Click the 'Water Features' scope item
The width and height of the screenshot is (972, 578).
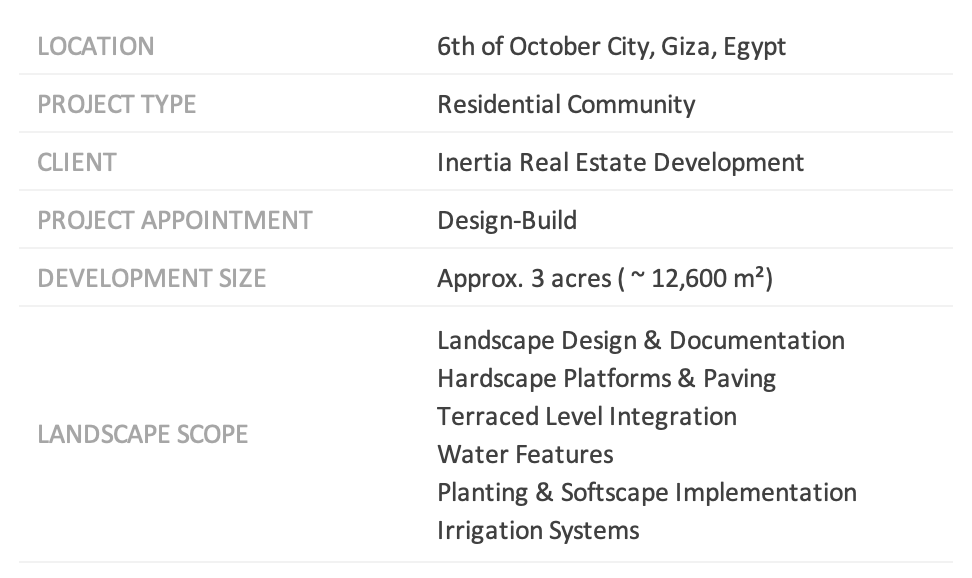point(525,454)
